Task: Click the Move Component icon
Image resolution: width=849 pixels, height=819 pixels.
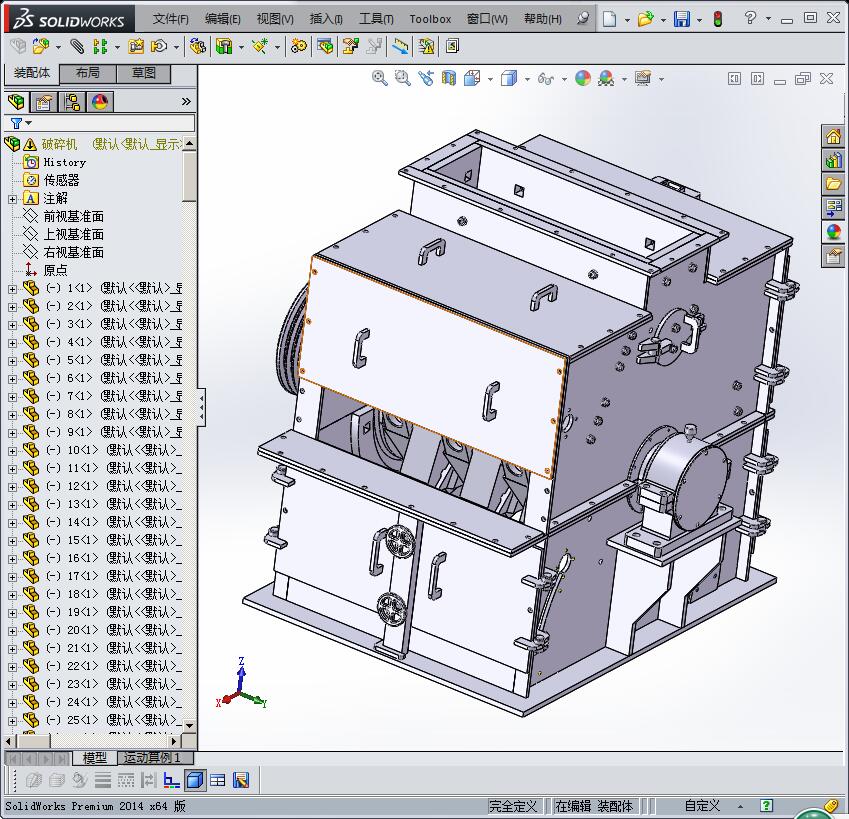Action: coord(159,47)
